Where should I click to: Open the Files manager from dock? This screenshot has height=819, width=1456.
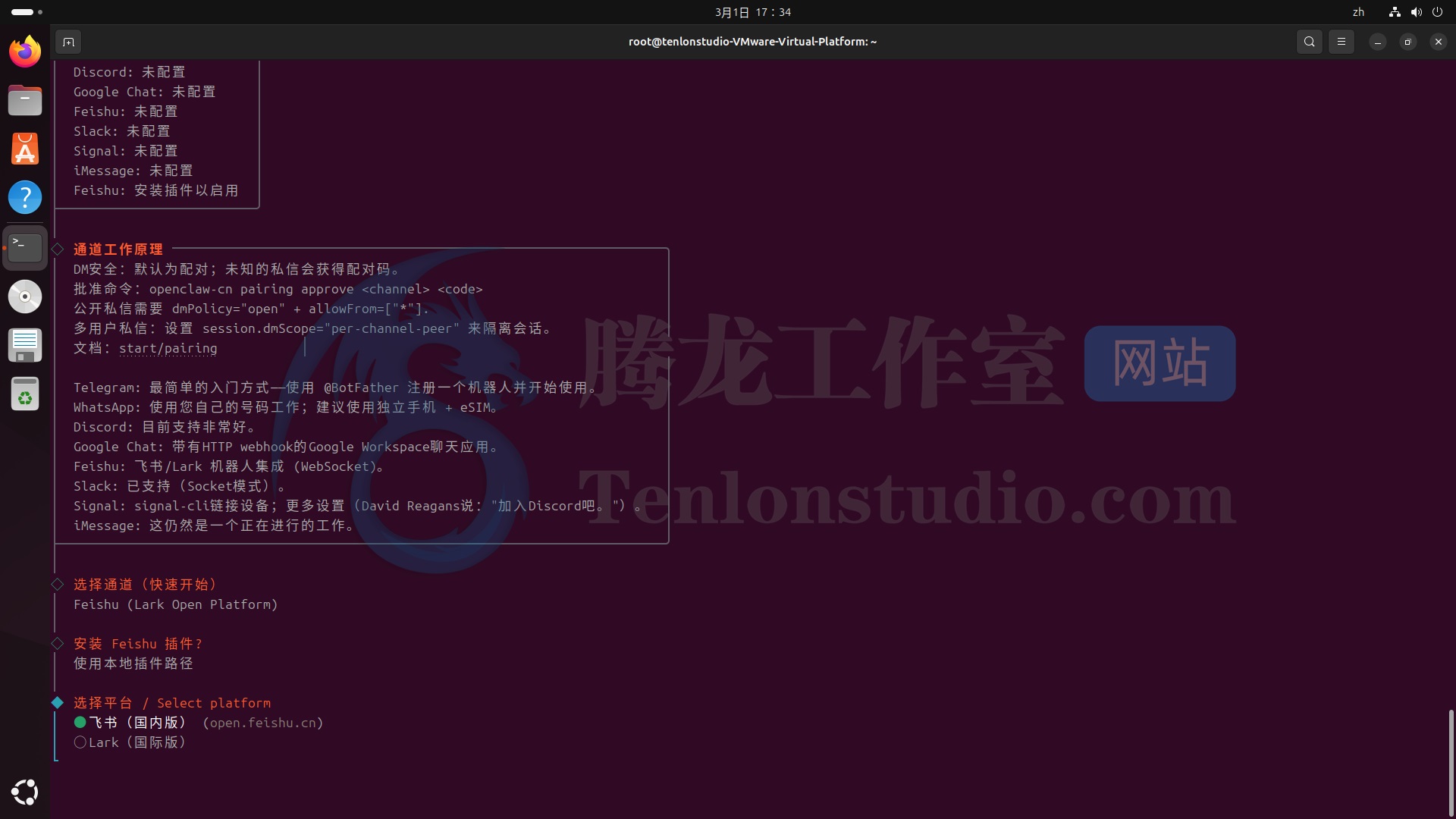tap(25, 101)
